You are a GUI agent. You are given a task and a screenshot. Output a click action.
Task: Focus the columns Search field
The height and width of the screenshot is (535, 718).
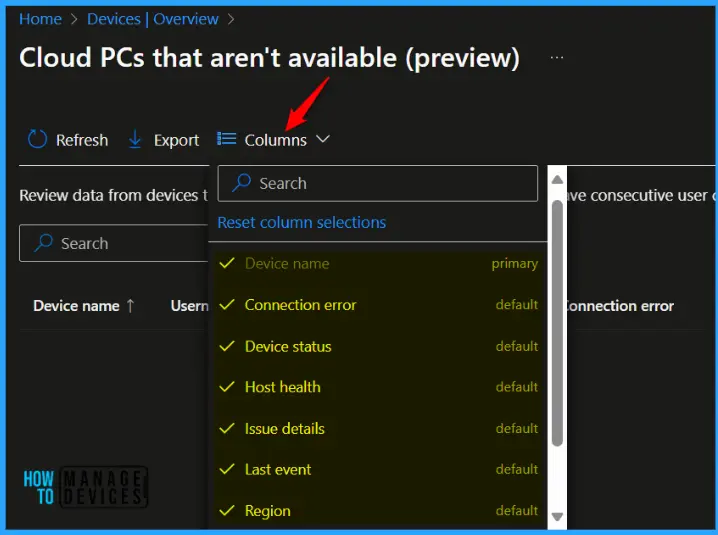pyautogui.click(x=378, y=183)
